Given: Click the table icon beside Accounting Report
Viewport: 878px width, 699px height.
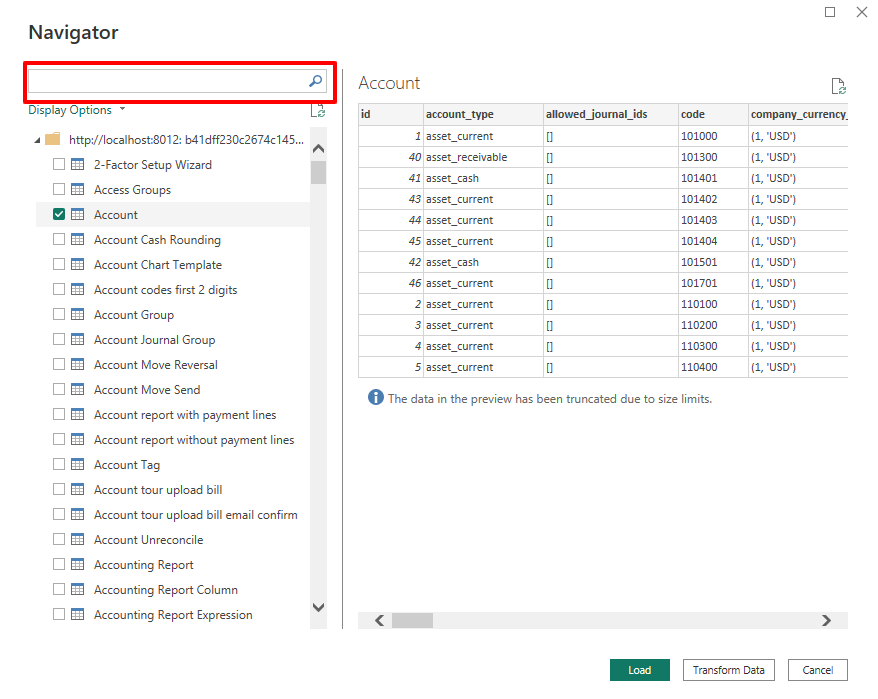Looking at the screenshot, I should (x=77, y=565).
